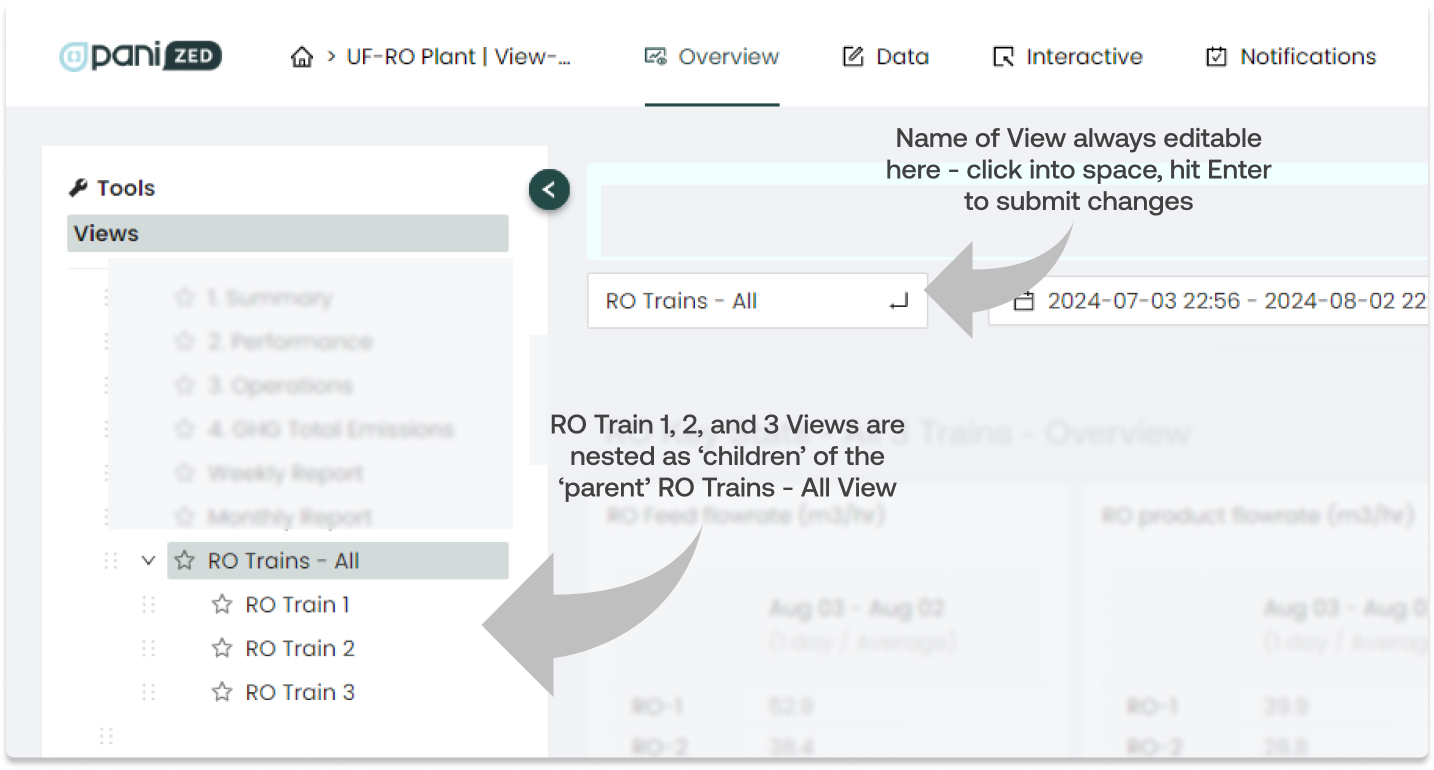Image resolution: width=1434 pixels, height=770 pixels.
Task: Switch to the Data tab
Action: pos(886,57)
